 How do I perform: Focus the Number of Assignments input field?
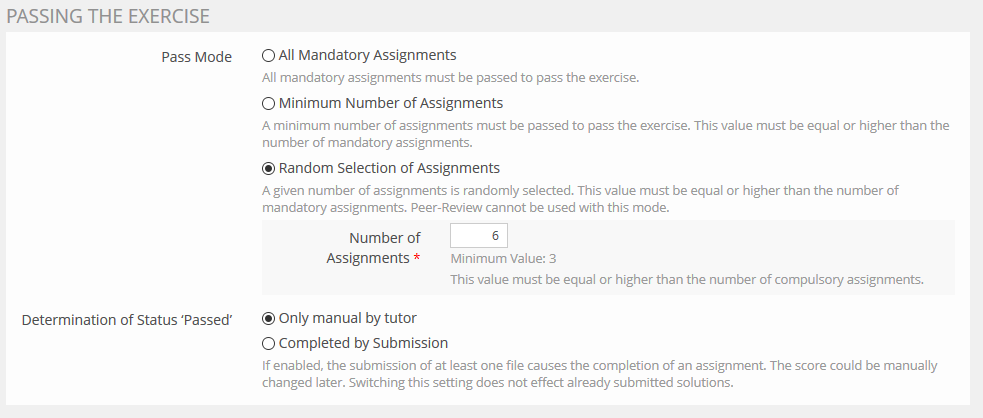pyautogui.click(x=479, y=235)
